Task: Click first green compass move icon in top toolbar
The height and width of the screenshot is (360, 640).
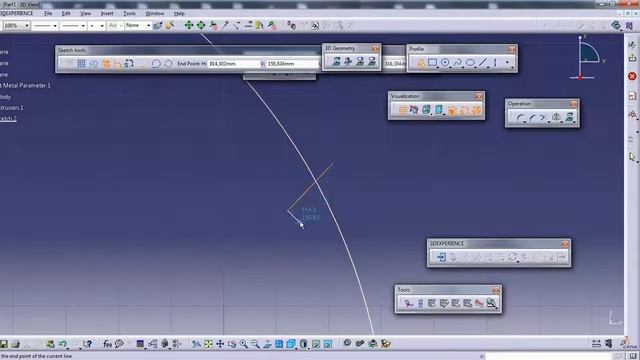Action: [x=189, y=25]
